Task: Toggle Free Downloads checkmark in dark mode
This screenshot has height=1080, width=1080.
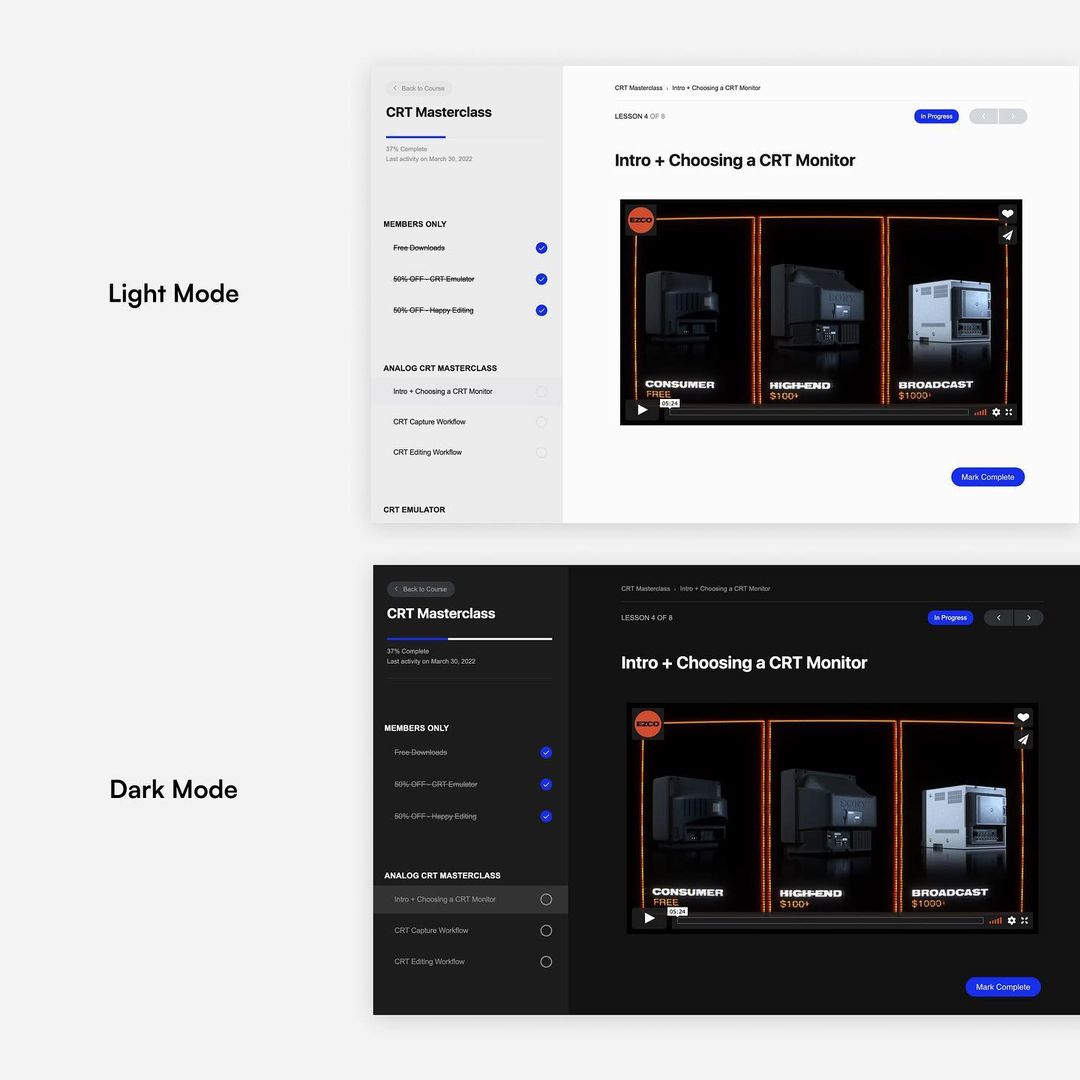Action: tap(546, 752)
